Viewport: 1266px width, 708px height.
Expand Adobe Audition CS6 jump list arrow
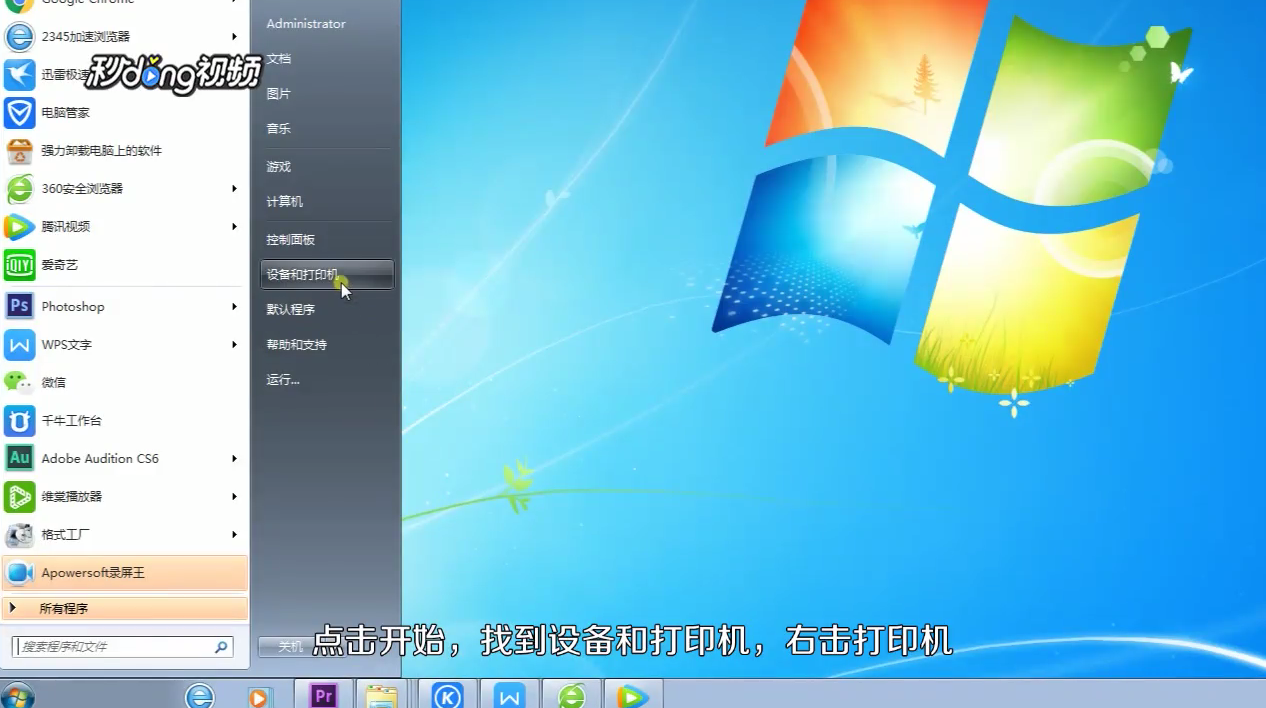click(235, 459)
